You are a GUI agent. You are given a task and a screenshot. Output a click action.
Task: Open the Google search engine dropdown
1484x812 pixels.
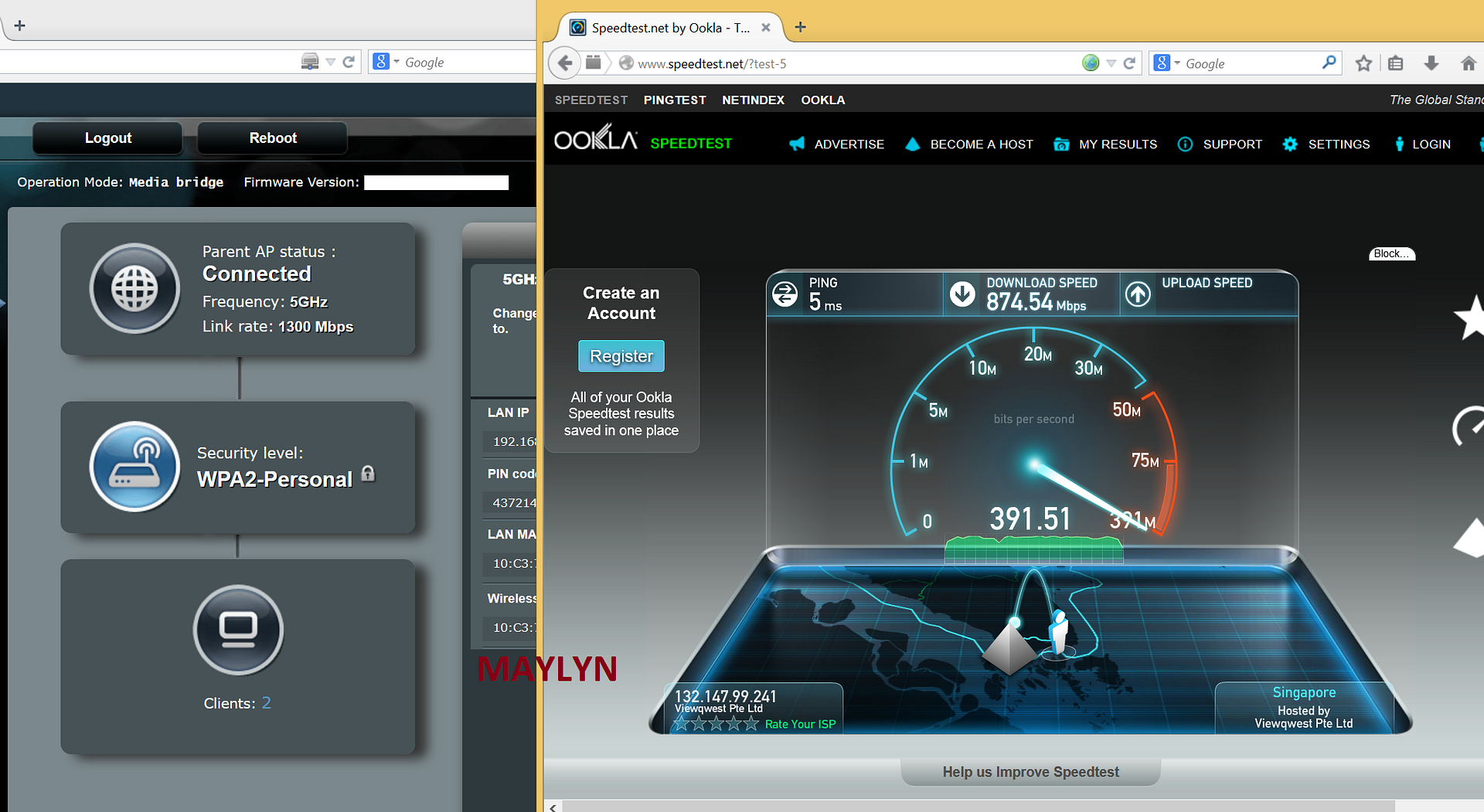coord(1165,63)
